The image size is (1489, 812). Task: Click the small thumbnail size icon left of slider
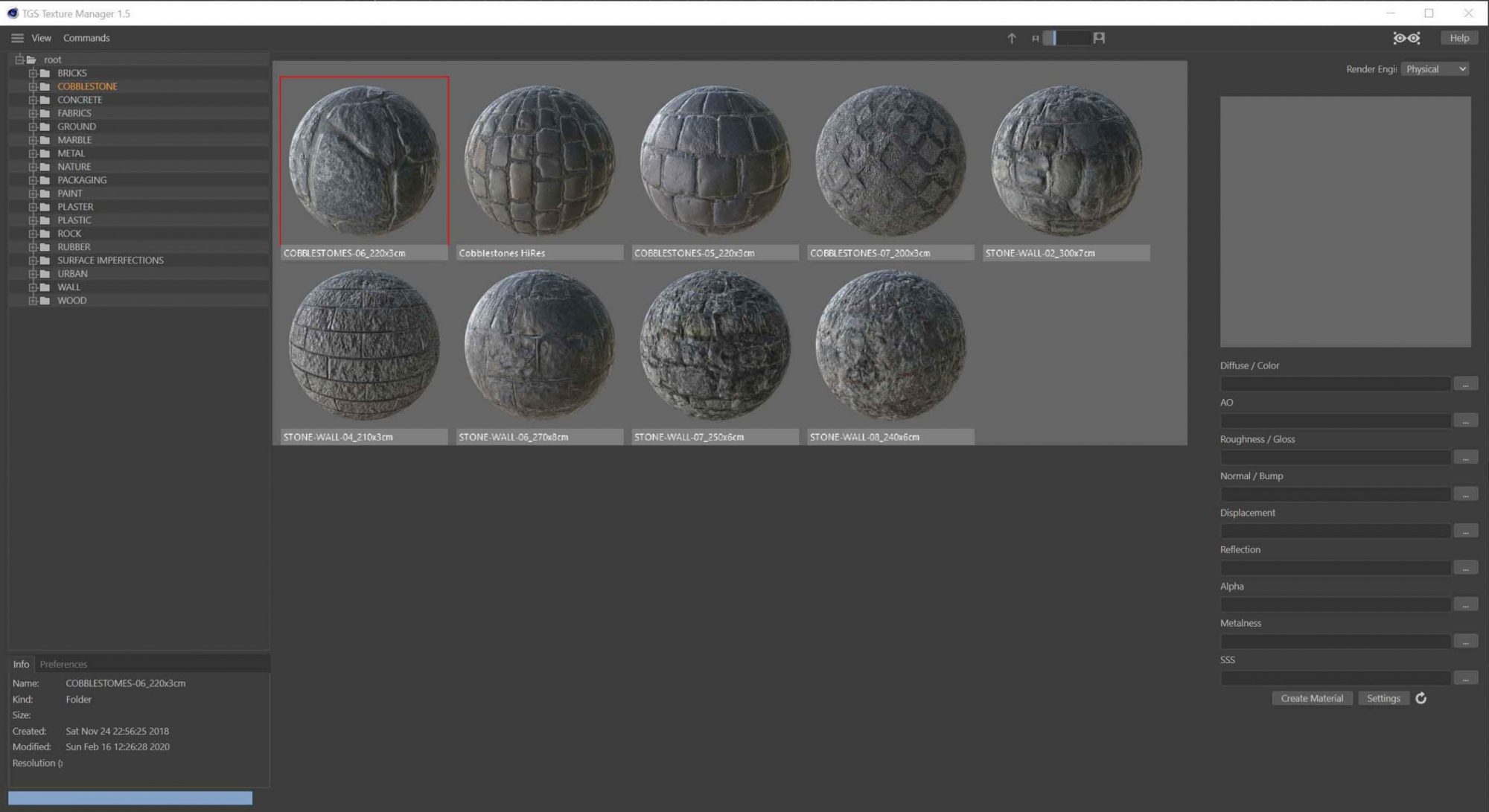pos(1034,37)
